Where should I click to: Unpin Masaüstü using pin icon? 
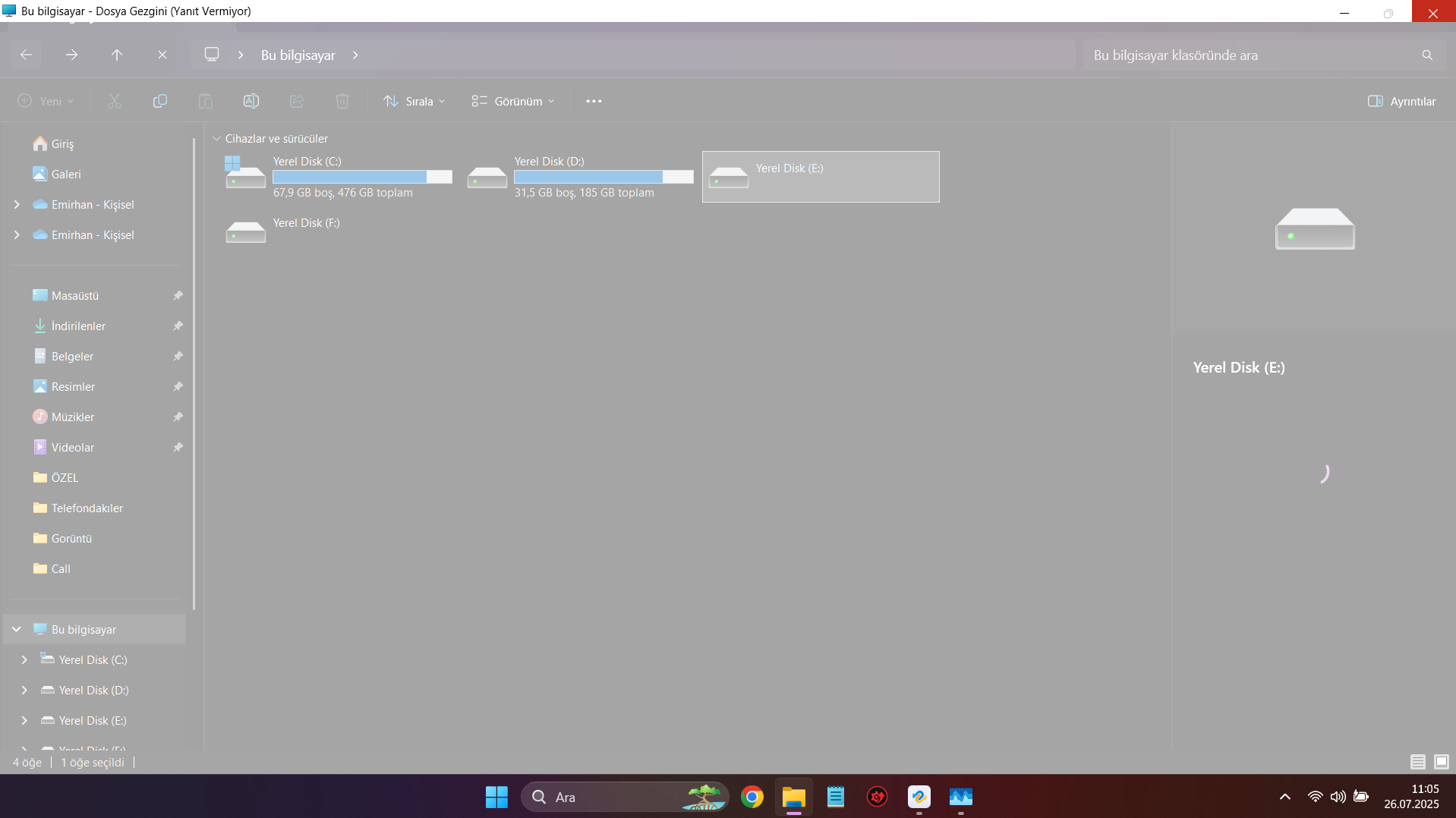(x=178, y=296)
